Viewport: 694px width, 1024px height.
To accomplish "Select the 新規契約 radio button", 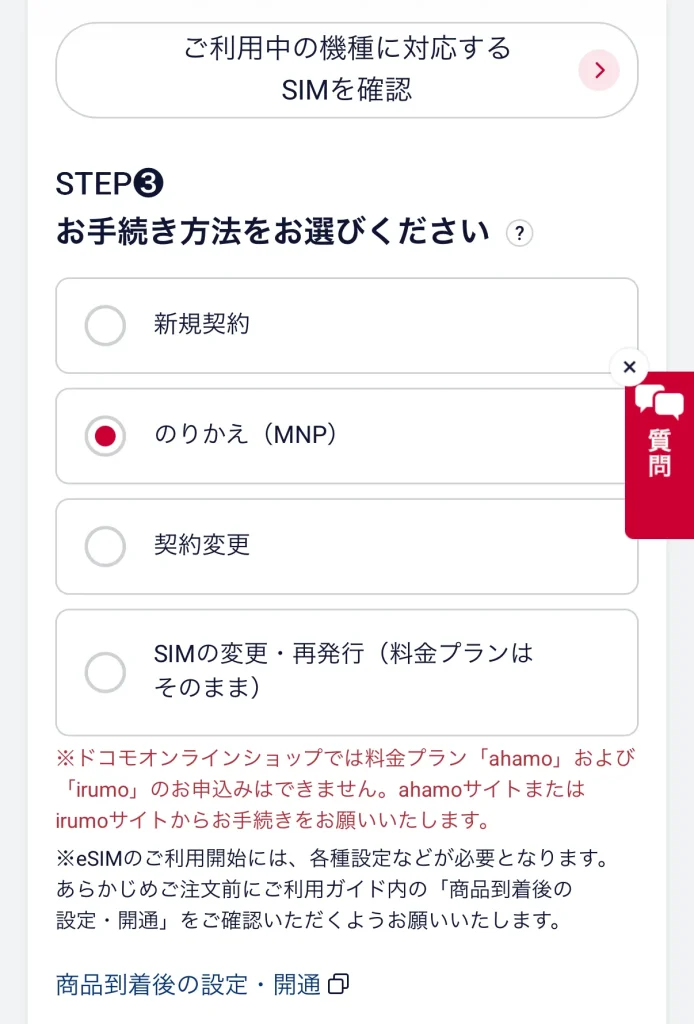I will coord(105,325).
